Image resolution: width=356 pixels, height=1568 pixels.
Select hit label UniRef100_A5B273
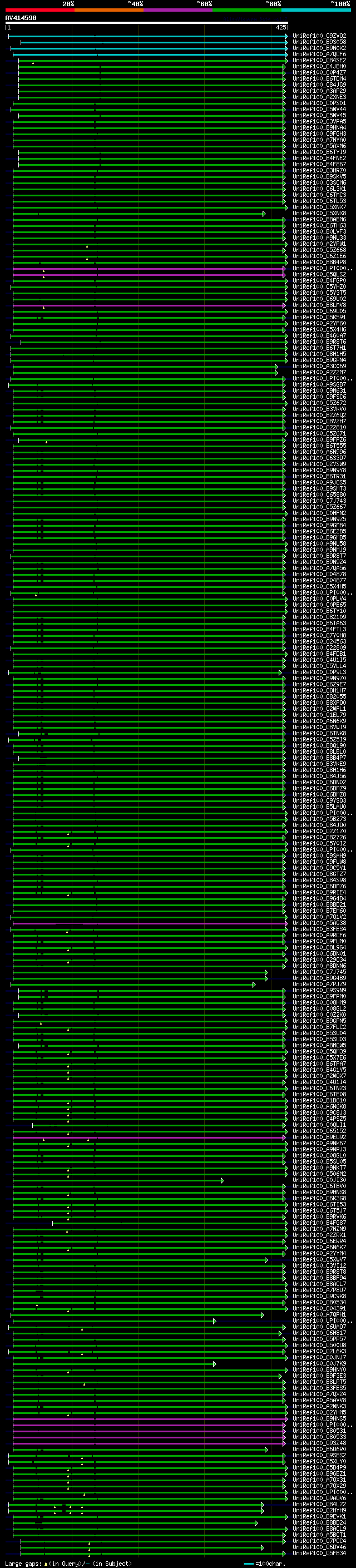tap(319, 819)
